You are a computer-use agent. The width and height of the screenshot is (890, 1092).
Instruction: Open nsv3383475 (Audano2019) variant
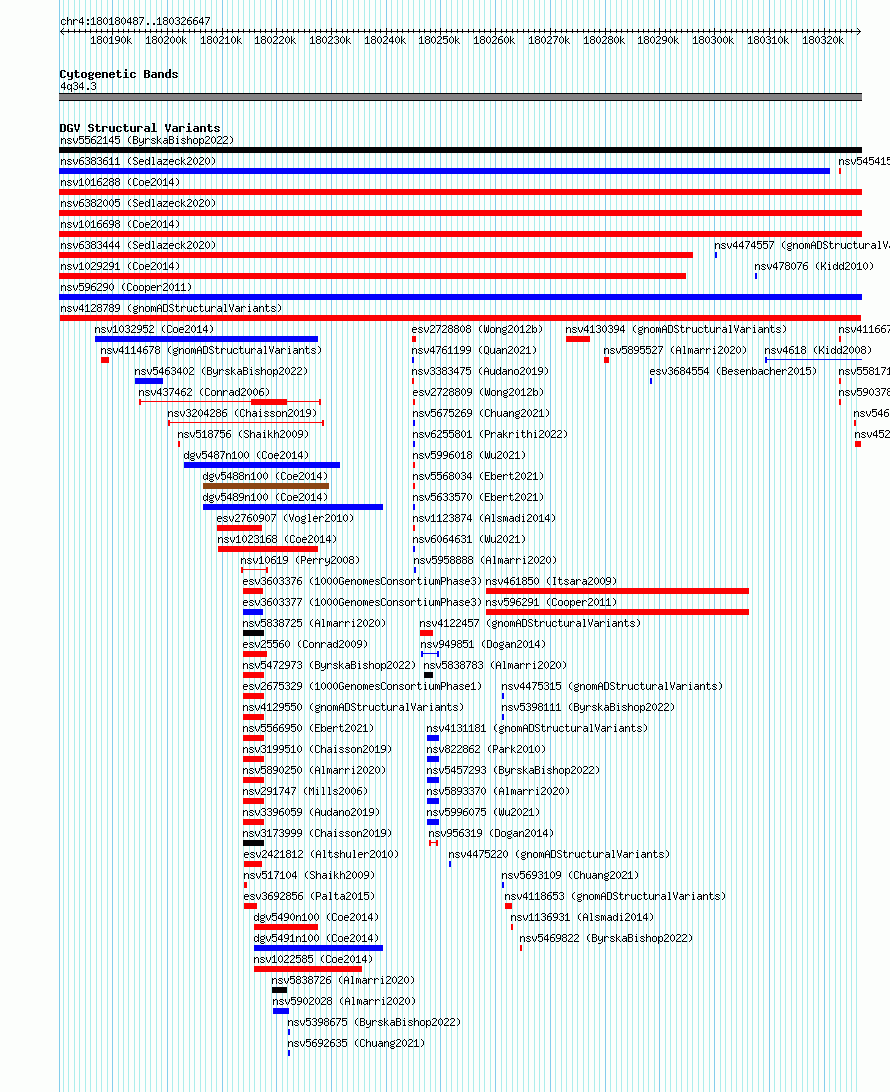(481, 370)
